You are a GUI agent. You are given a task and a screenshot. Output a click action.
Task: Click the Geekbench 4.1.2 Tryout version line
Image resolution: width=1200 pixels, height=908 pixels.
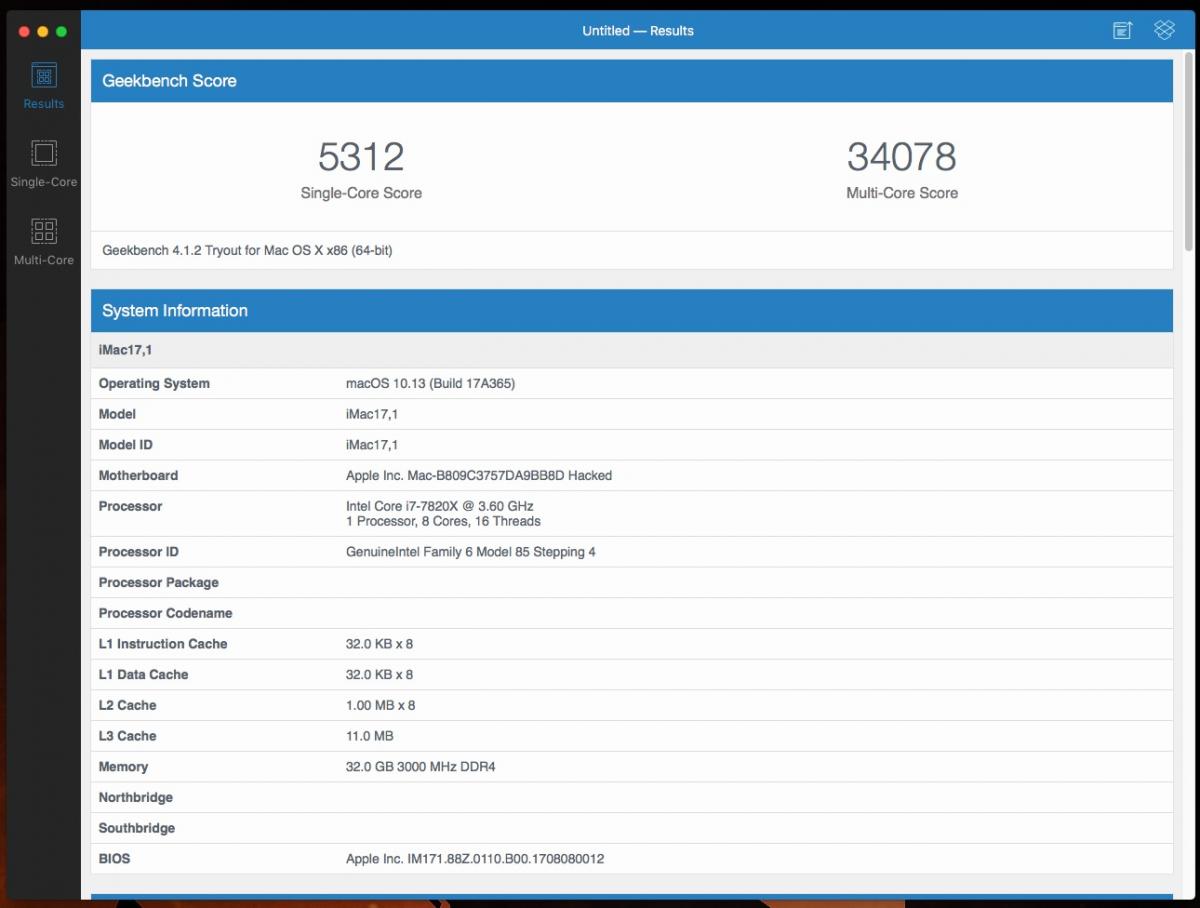[x=247, y=251]
